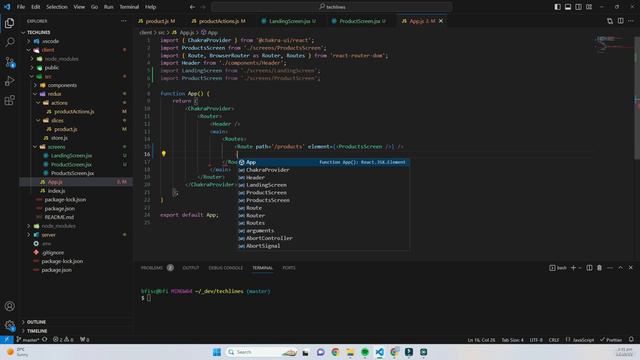Open customize layout button

589,7
